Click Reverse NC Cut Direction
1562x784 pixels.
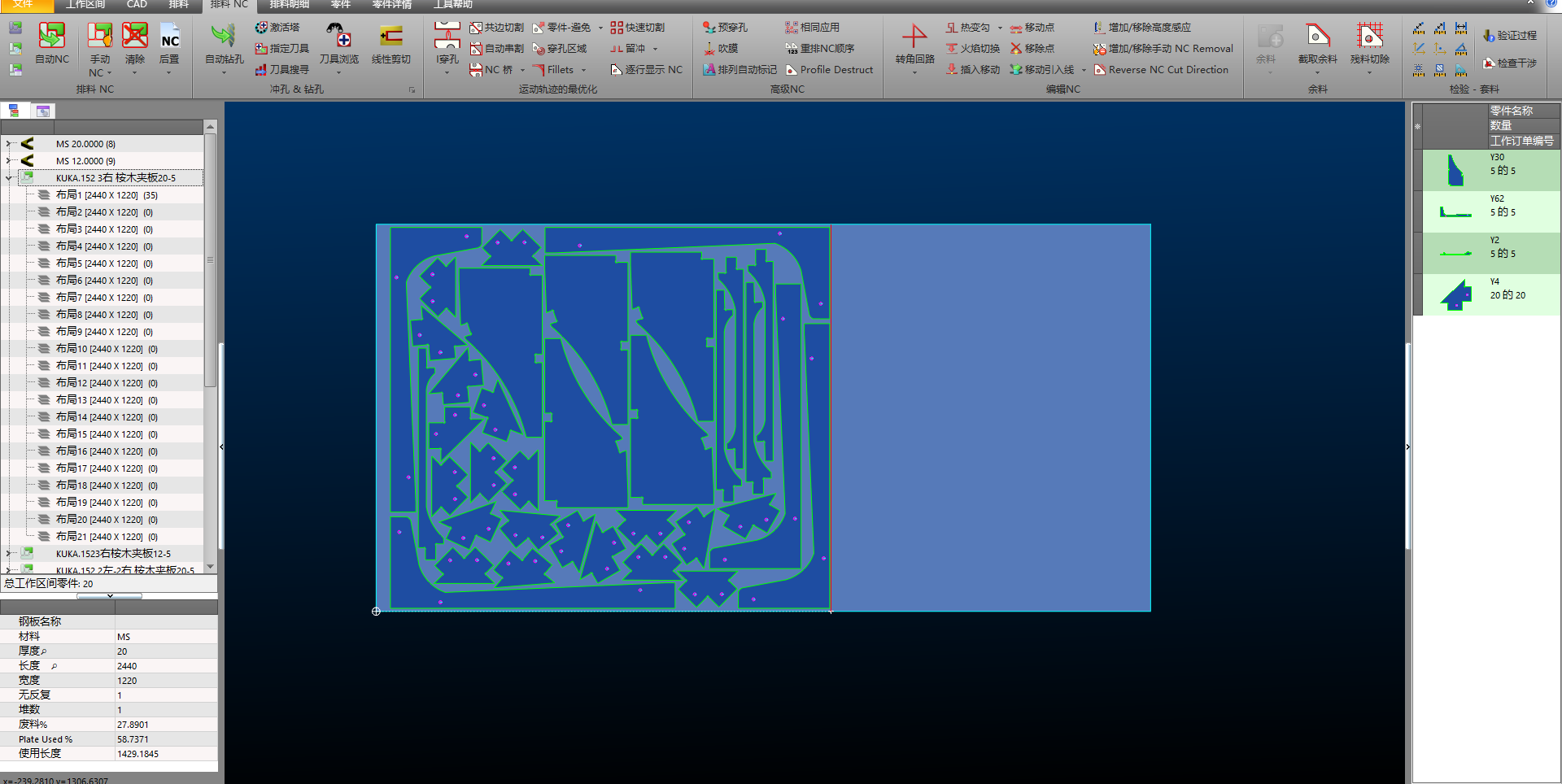pyautogui.click(x=1161, y=70)
